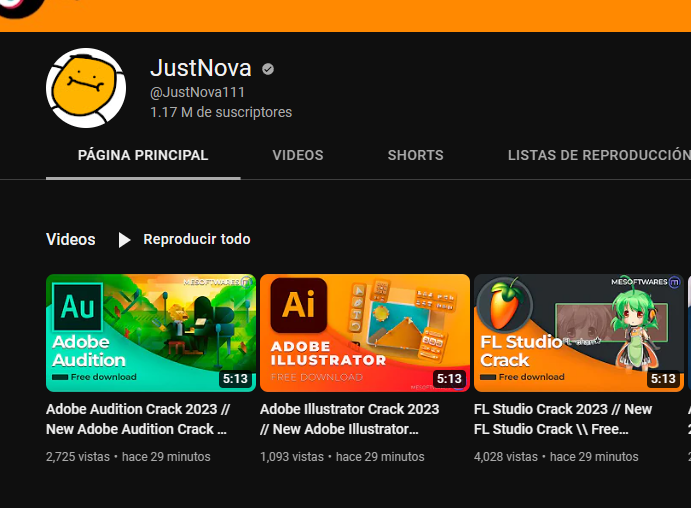Open the SHORTS tab

click(x=416, y=155)
